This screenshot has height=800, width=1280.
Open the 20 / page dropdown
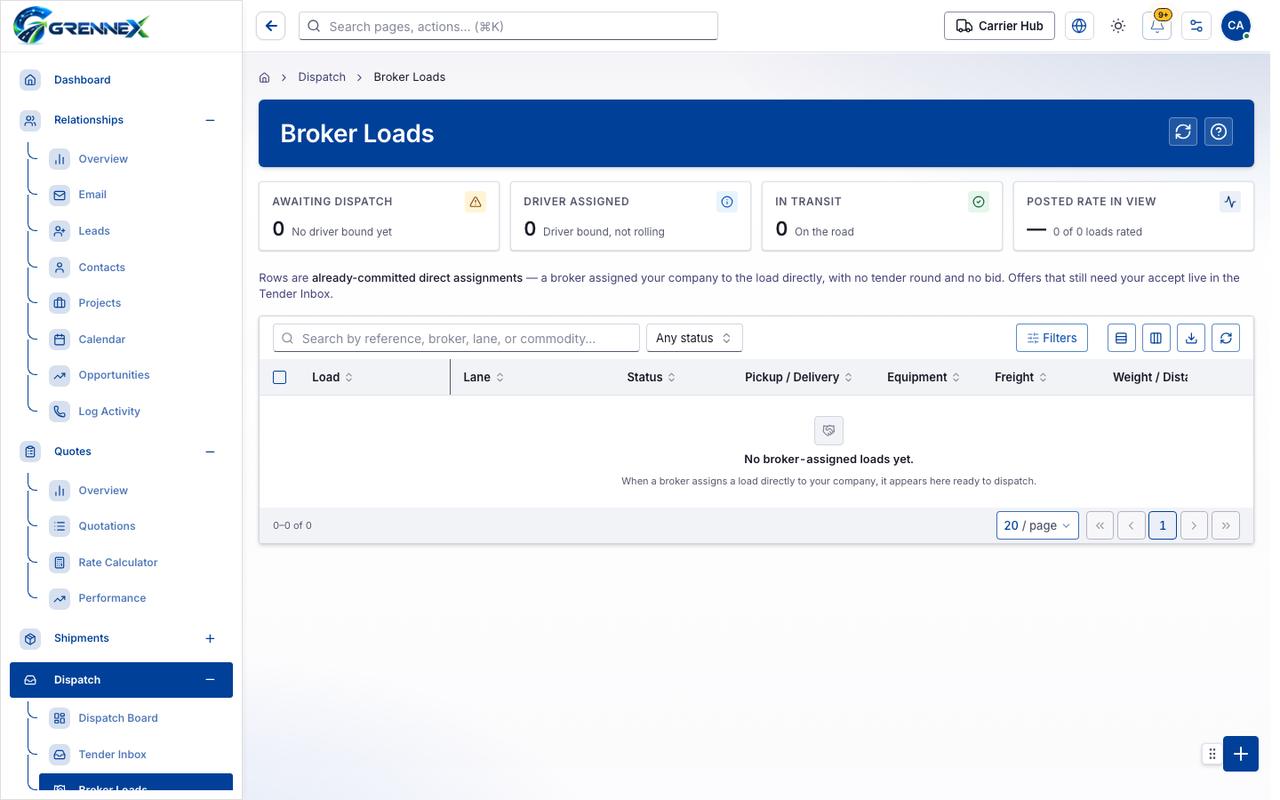(x=1037, y=525)
